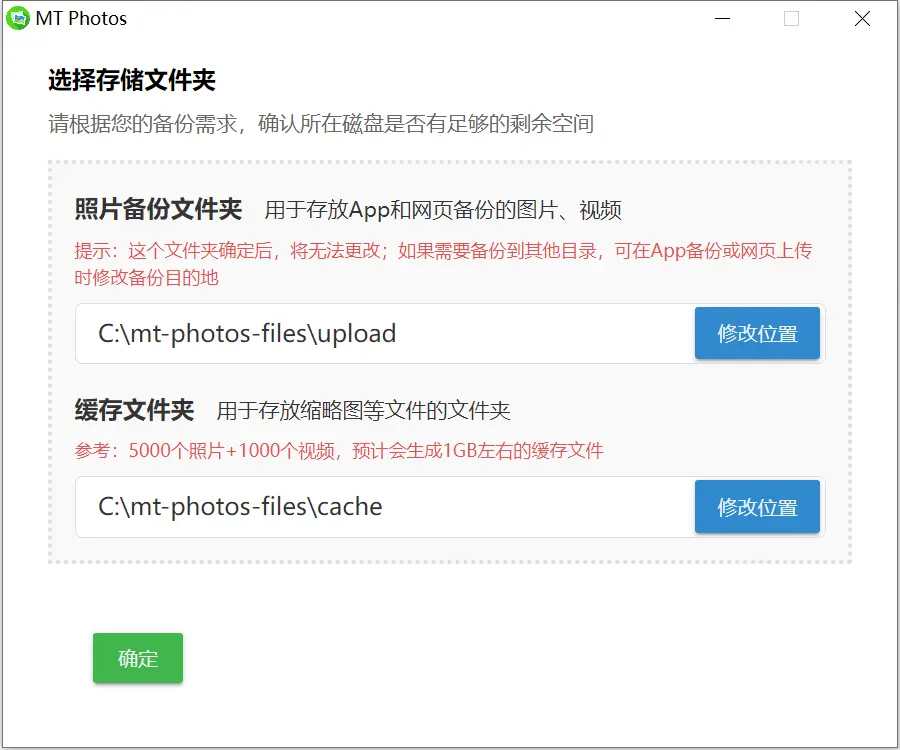Click the red note starting with 参考：5000个照片
The width and height of the screenshot is (900, 750).
pos(339,450)
